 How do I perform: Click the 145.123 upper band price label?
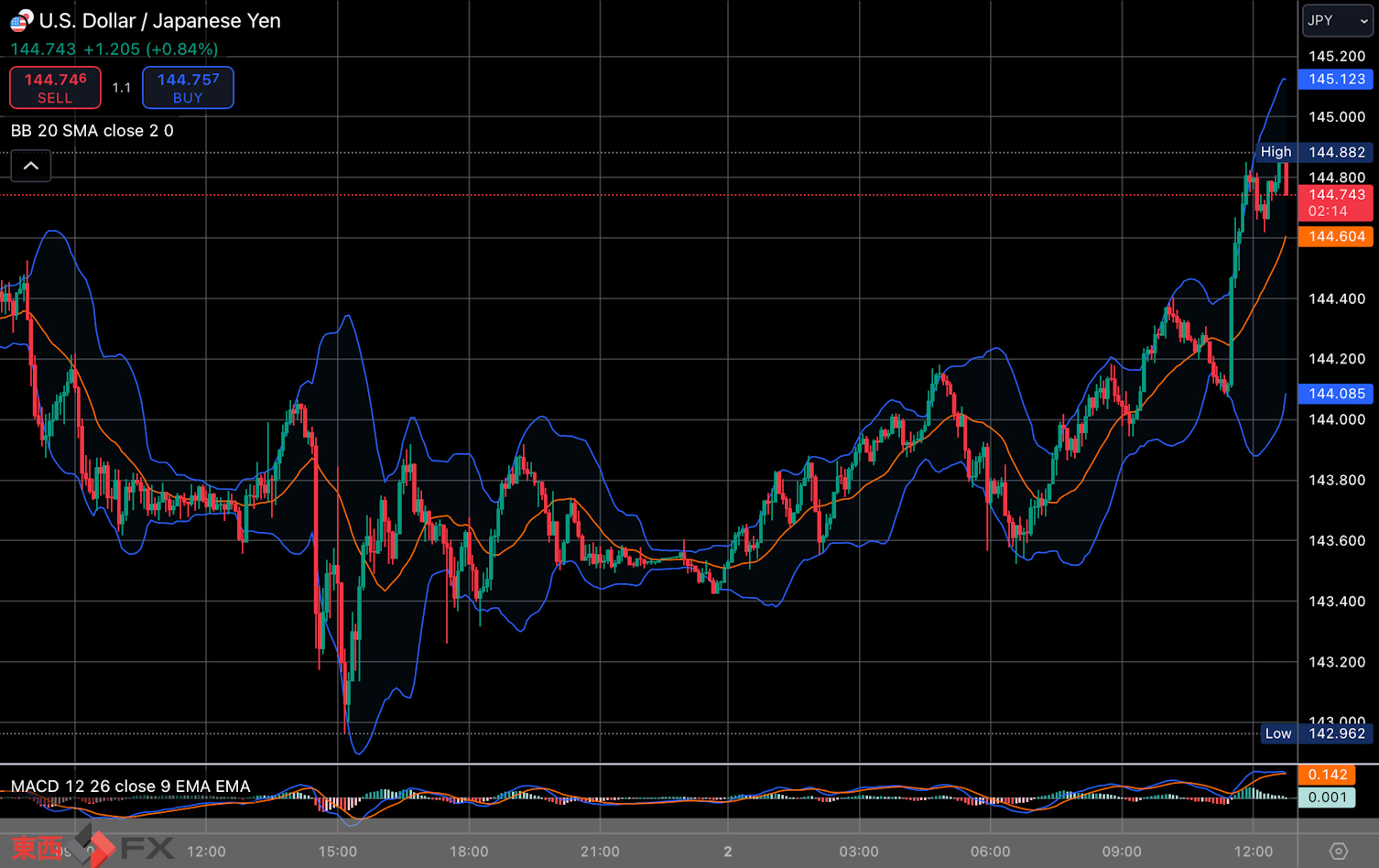coord(1336,80)
